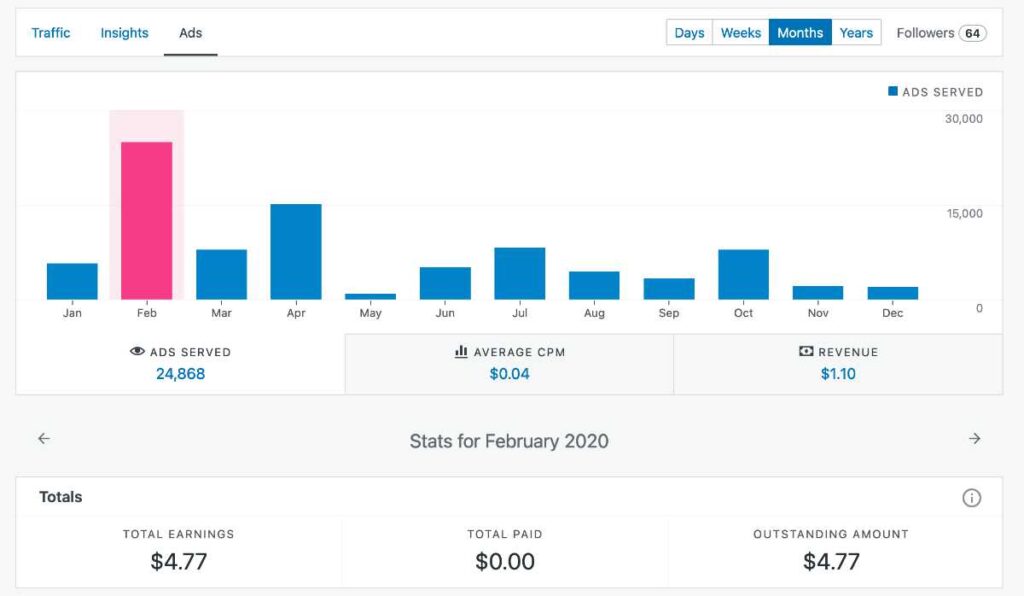Show the Average CPM stat tab

pyautogui.click(x=509, y=364)
